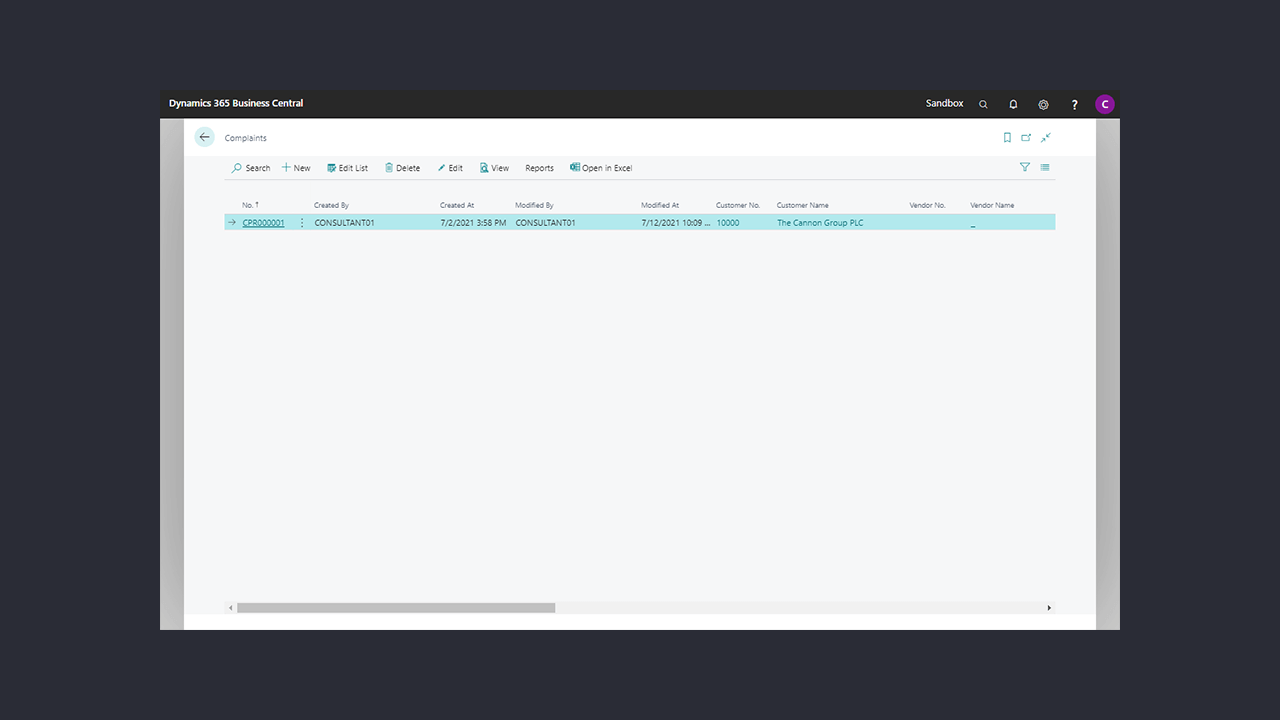Click the Created At column header
1280x720 pixels.
tap(457, 205)
